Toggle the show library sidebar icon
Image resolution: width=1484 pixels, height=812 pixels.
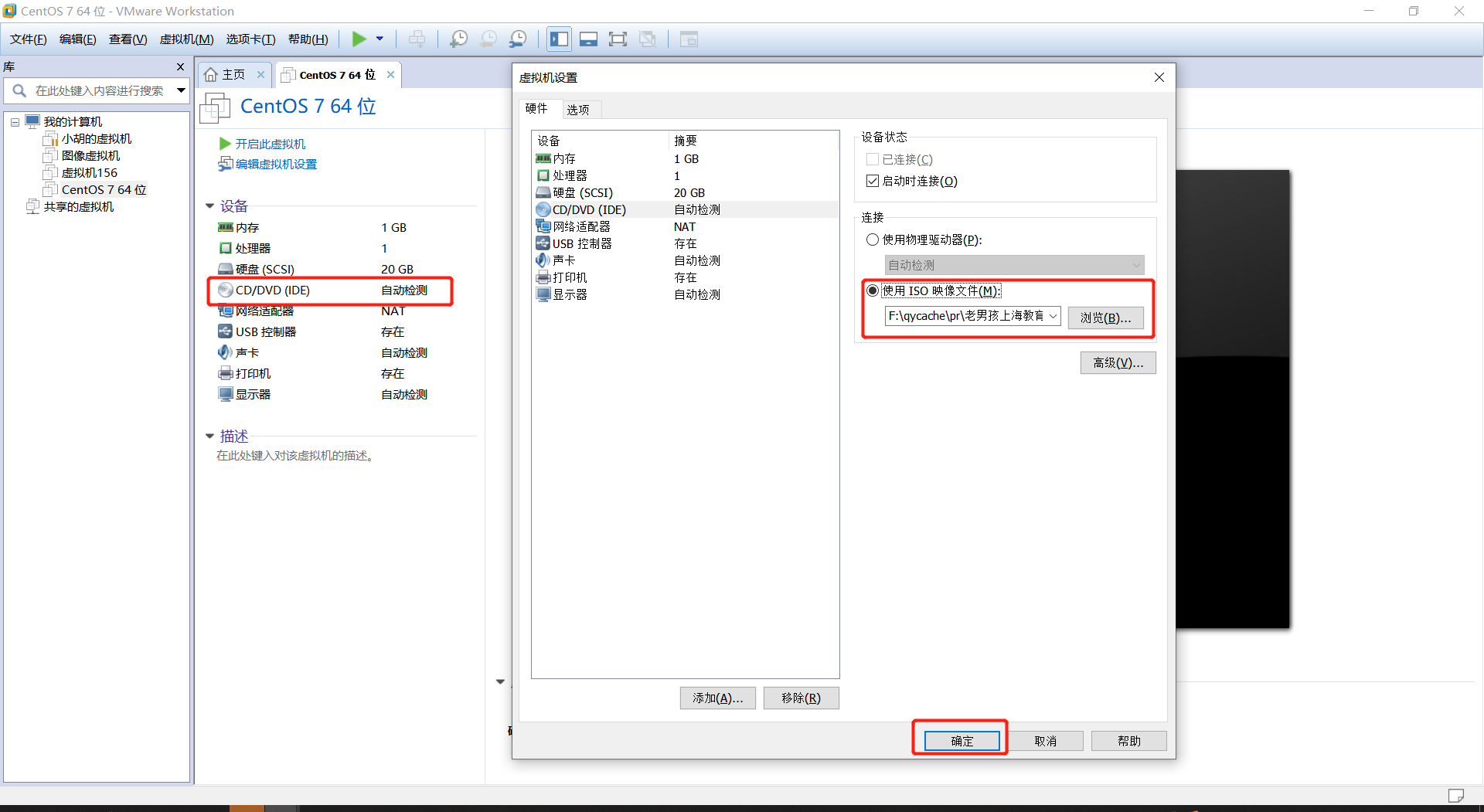click(559, 39)
